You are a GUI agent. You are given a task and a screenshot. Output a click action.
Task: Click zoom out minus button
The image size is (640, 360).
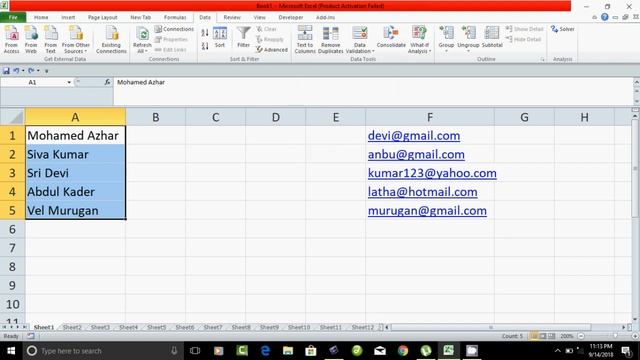(x=581, y=336)
